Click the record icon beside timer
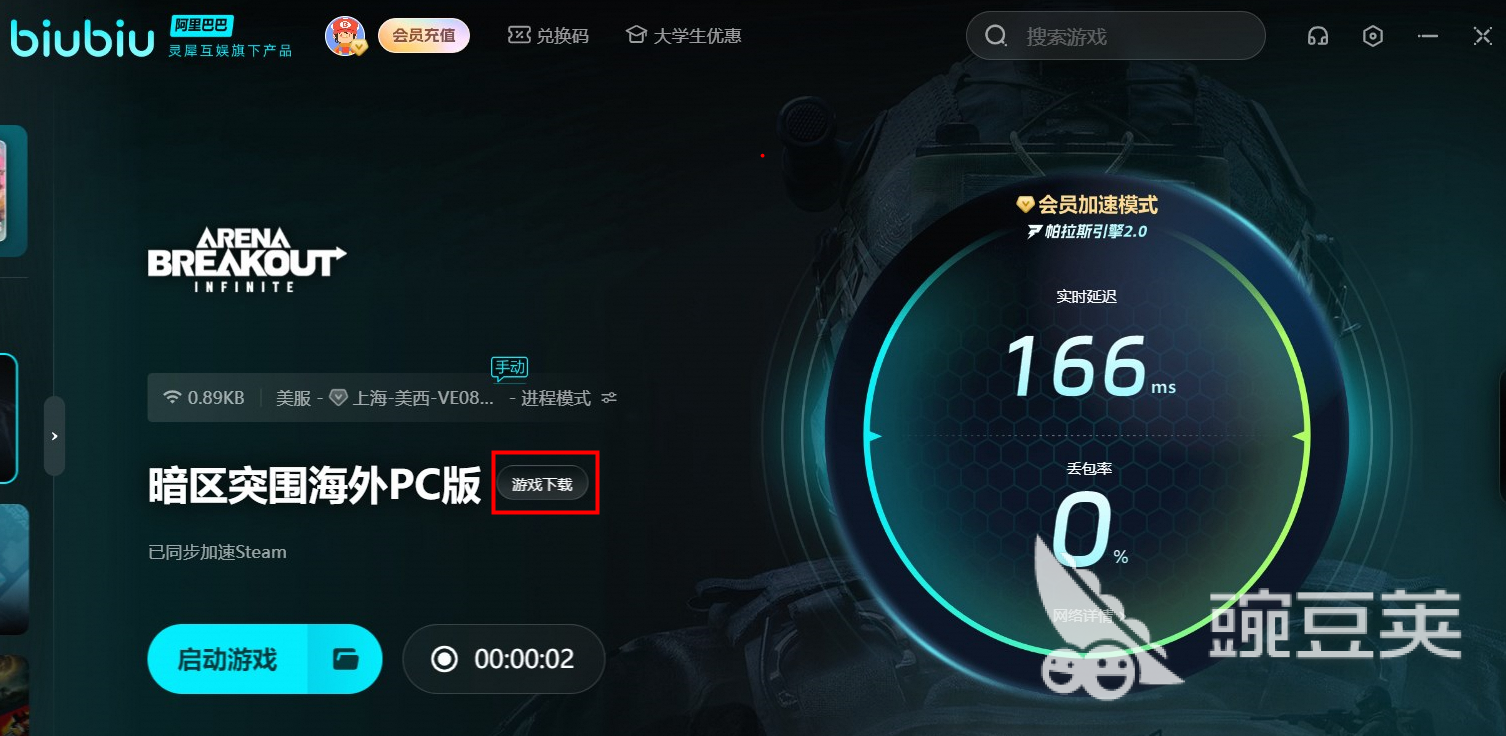This screenshot has height=736, width=1506. click(x=444, y=659)
